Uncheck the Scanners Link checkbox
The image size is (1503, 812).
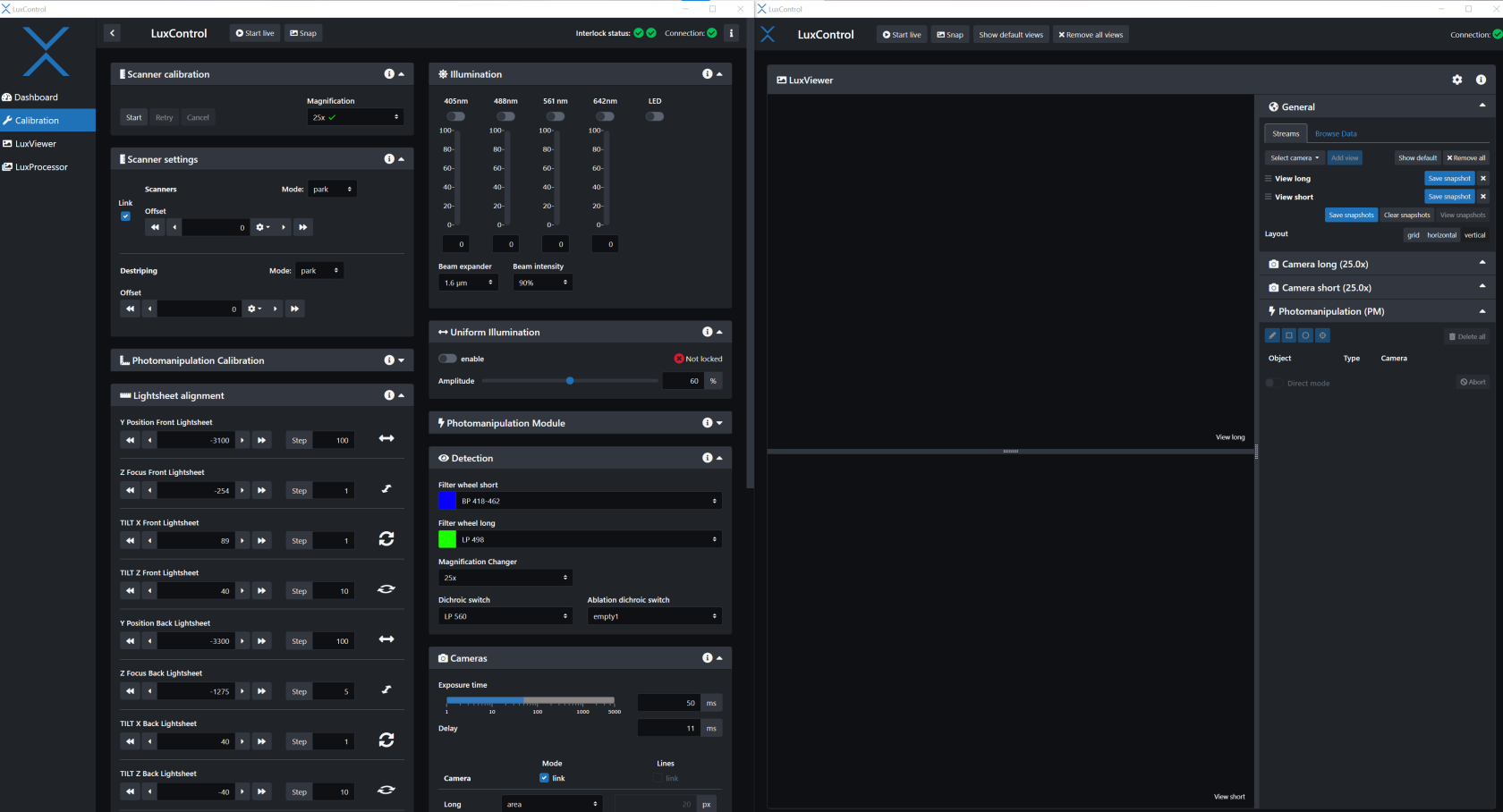click(x=125, y=216)
